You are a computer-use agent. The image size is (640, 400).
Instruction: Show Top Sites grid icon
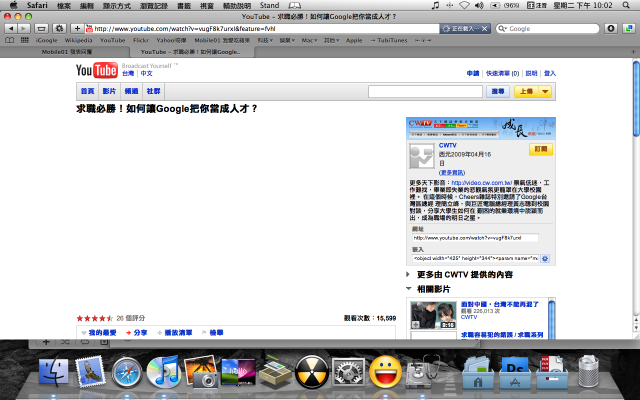pyautogui.click(x=24, y=40)
